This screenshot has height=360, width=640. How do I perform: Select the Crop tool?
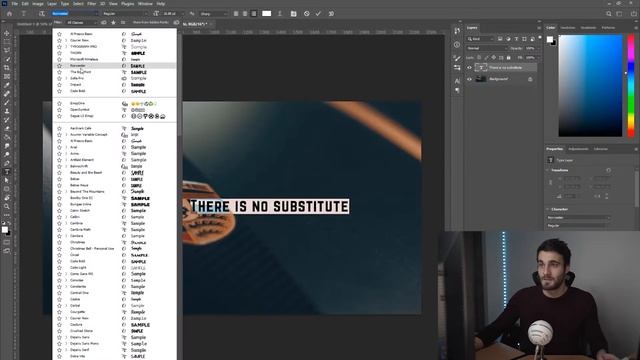point(7,68)
